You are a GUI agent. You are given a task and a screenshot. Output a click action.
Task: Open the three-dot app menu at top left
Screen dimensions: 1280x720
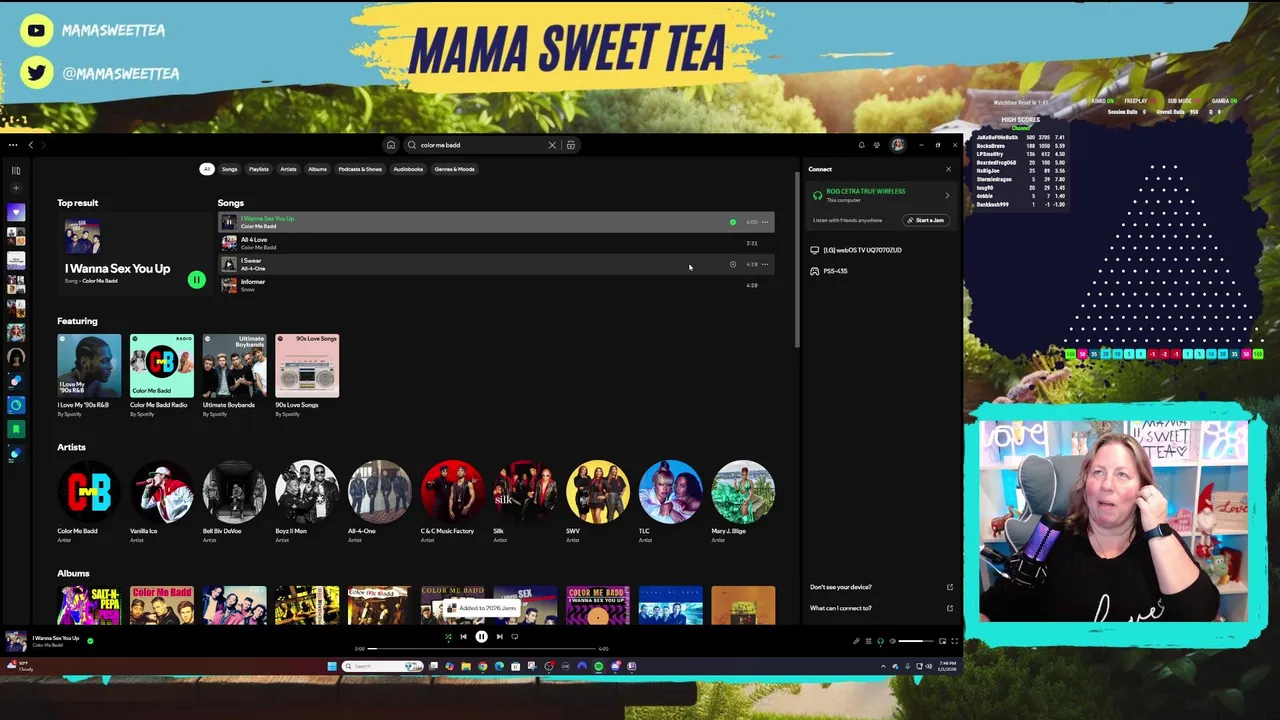pyautogui.click(x=13, y=145)
